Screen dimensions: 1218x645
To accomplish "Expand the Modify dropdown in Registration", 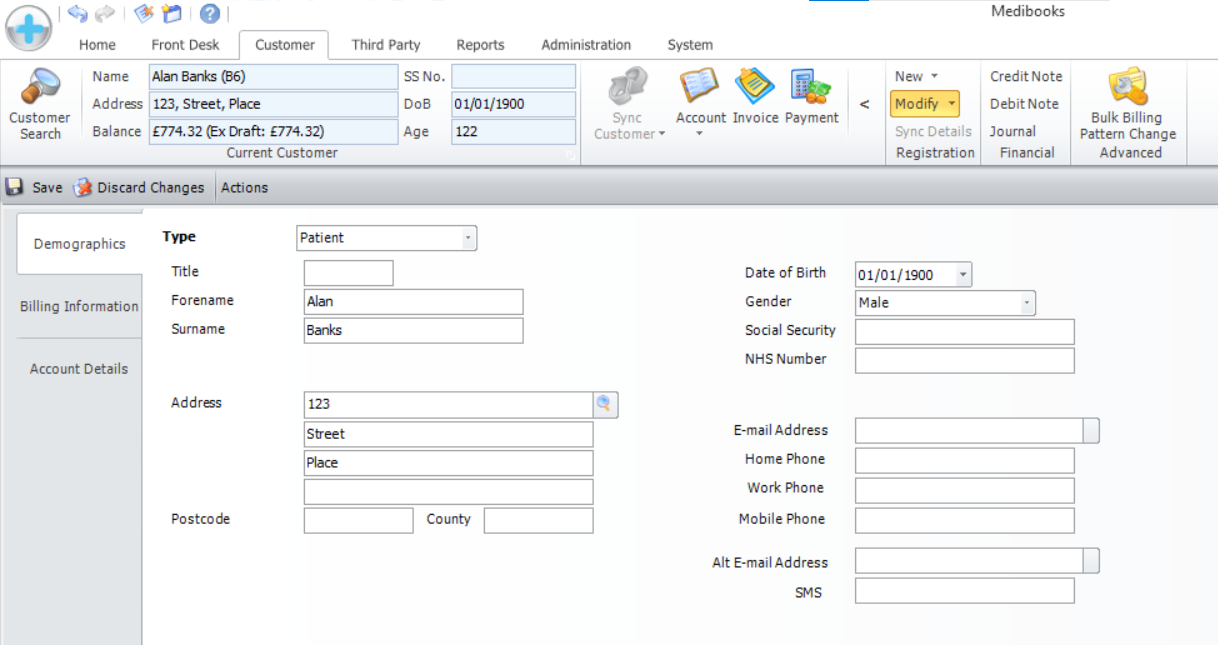I will [951, 104].
